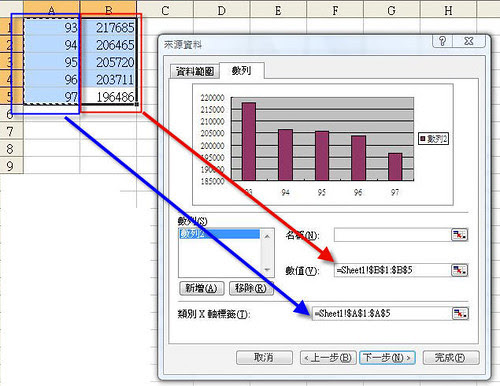Switch to the 資料範圍 tab
The height and width of the screenshot is (386, 500).
195,71
